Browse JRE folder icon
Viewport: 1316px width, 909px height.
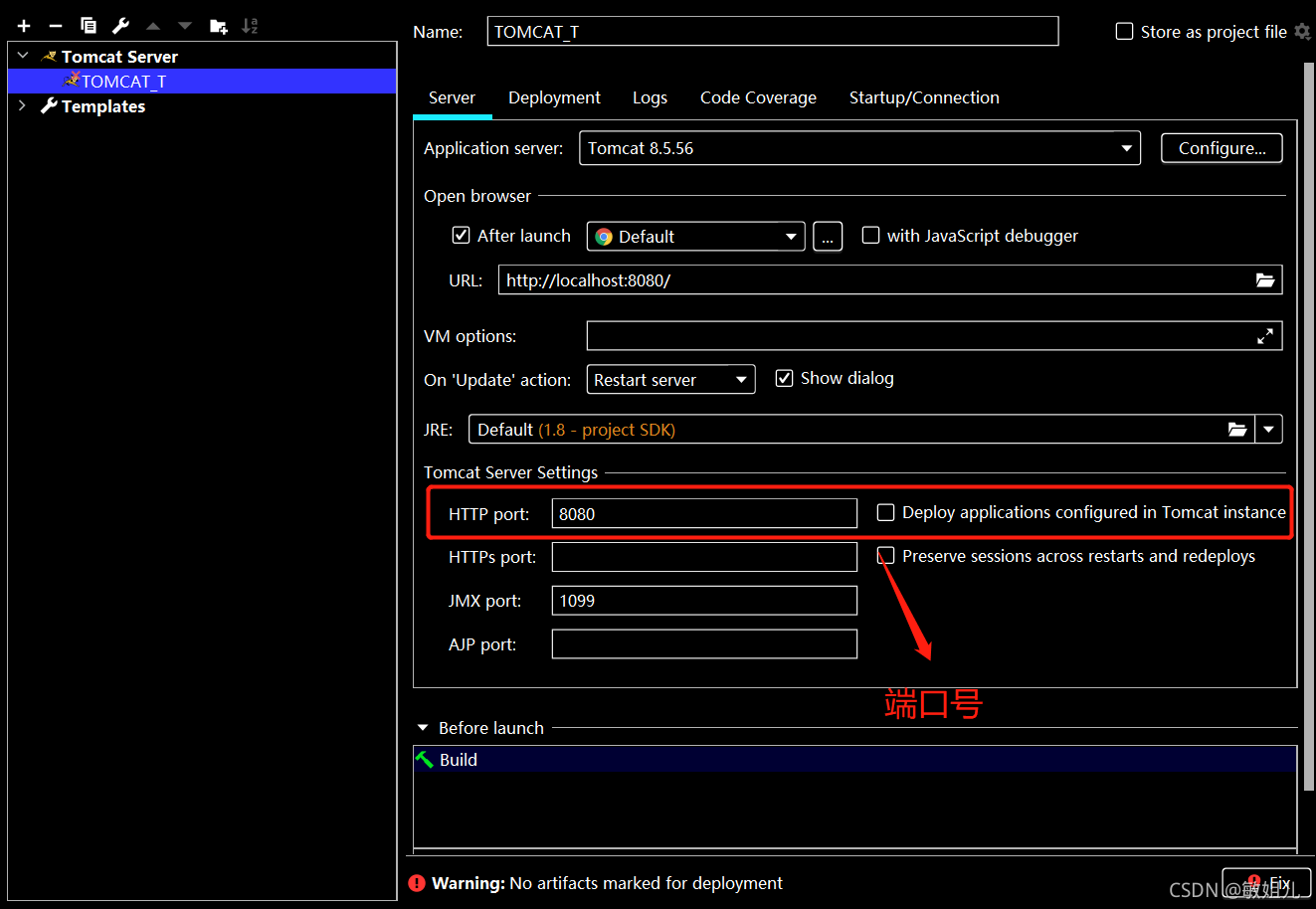point(1237,430)
